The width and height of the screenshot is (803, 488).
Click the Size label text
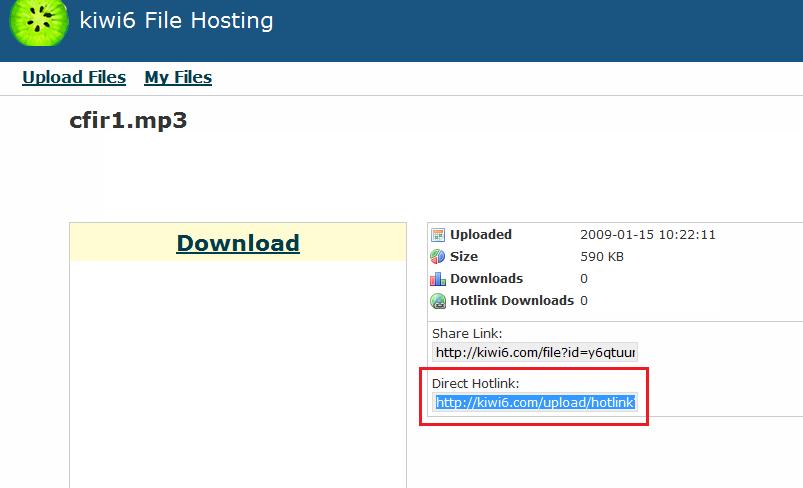pyautogui.click(x=464, y=257)
